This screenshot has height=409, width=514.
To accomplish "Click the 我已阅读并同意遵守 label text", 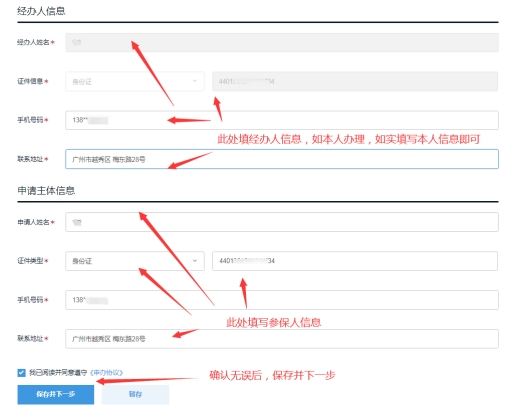I will 58,373.
